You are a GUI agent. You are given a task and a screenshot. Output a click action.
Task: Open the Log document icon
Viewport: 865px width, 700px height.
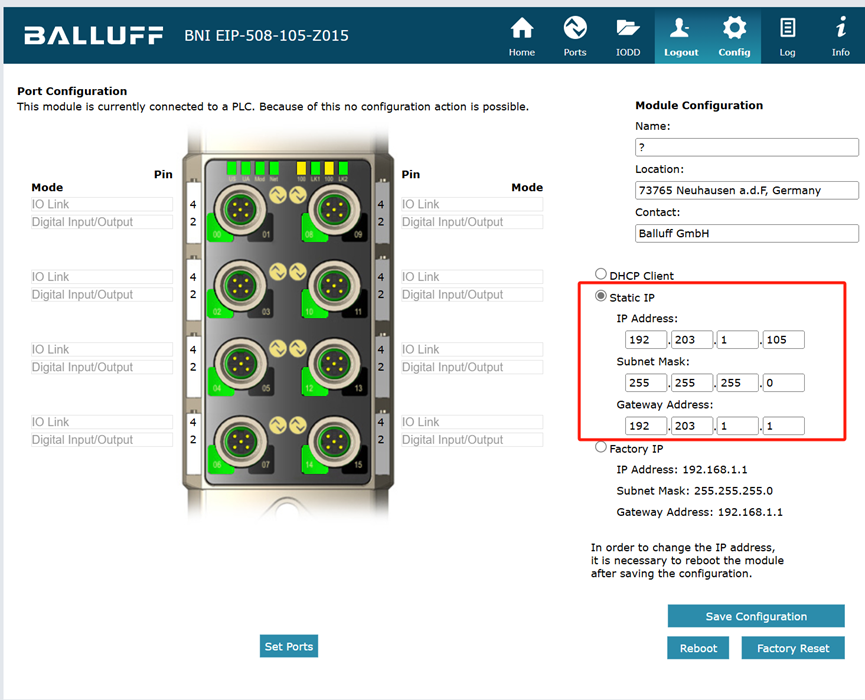point(787,28)
